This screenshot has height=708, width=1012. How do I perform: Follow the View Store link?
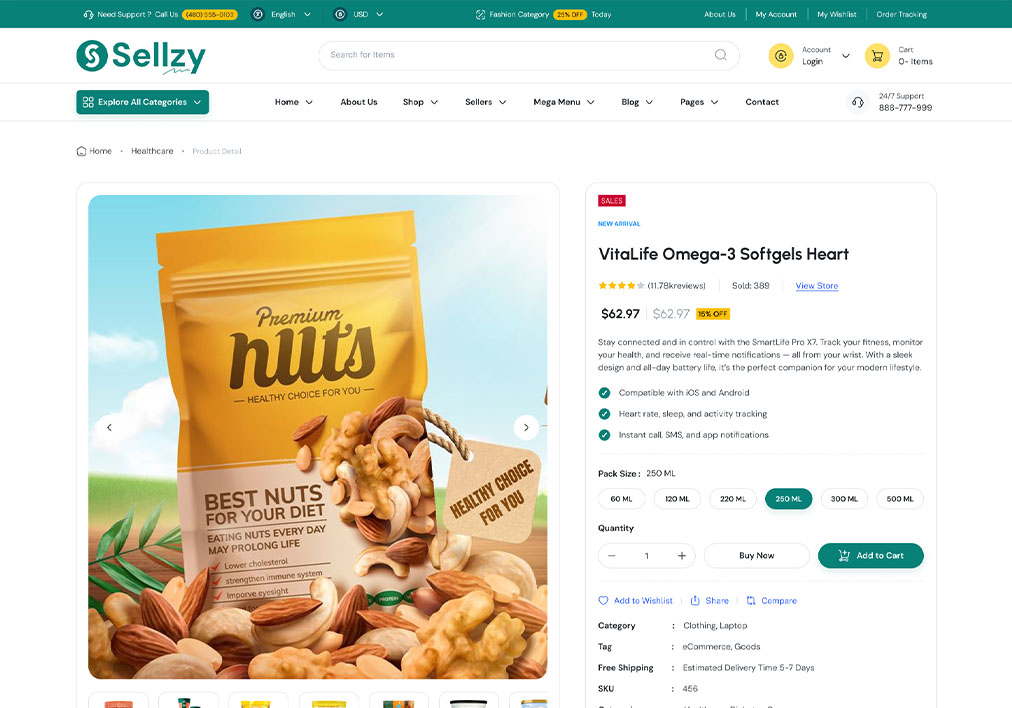pos(816,286)
